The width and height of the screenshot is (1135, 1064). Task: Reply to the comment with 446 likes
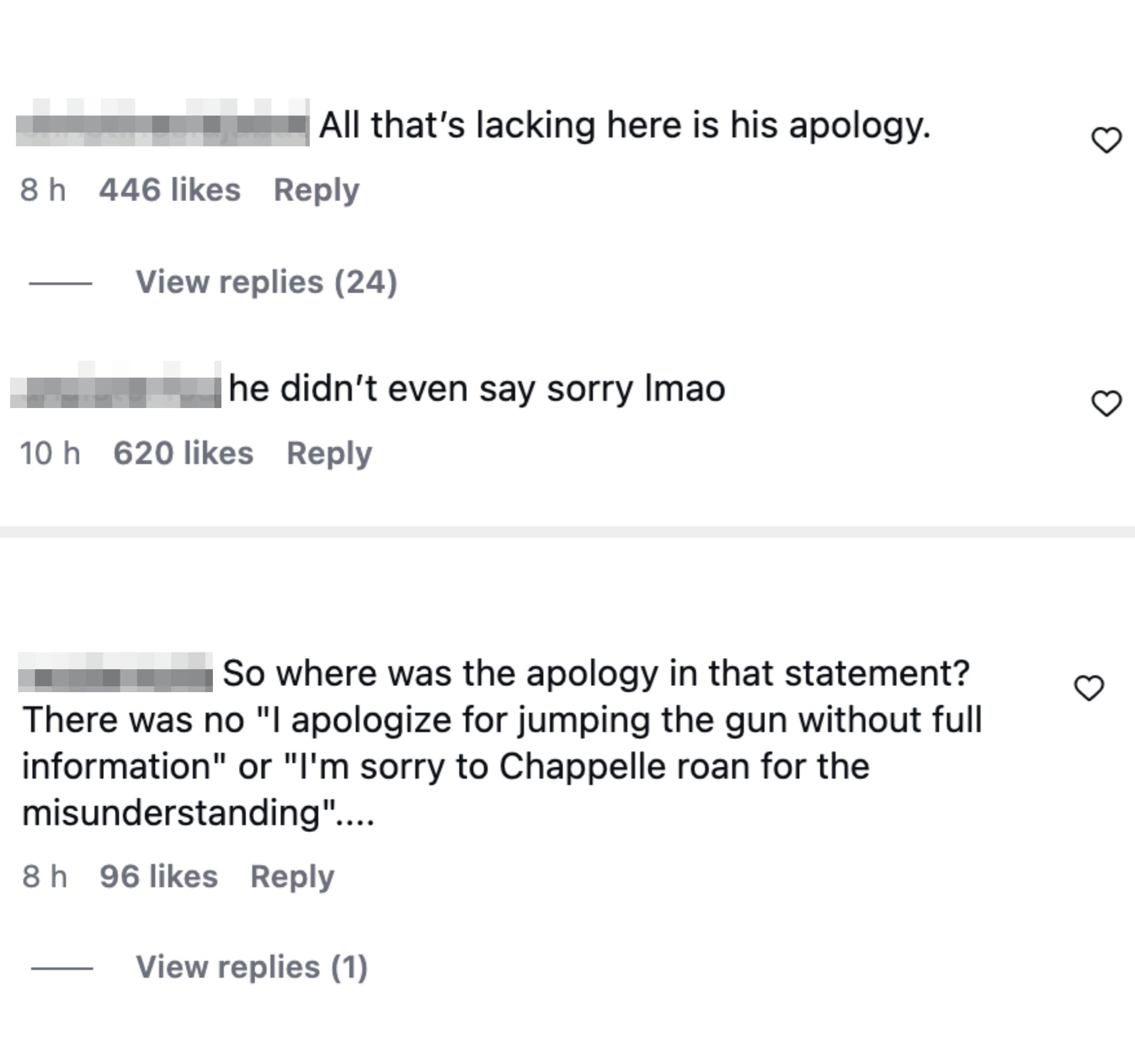[x=316, y=190]
